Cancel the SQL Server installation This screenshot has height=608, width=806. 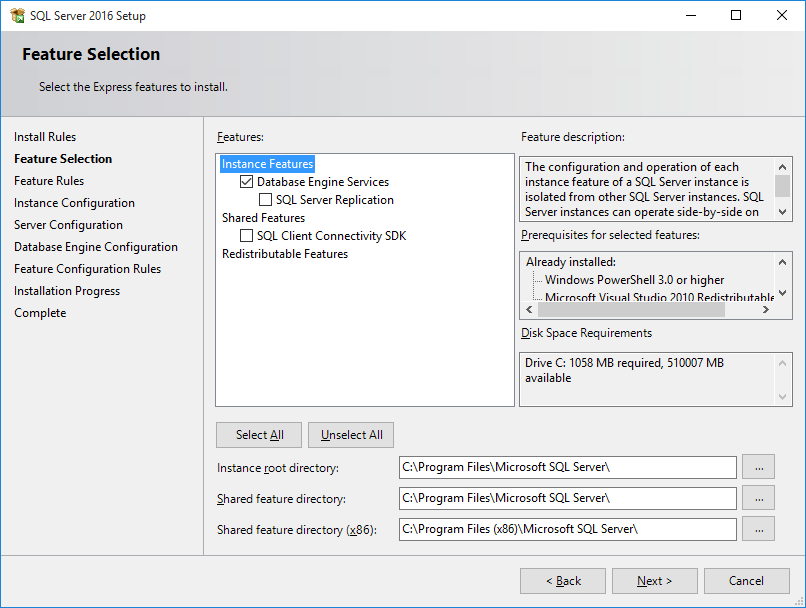point(746,580)
